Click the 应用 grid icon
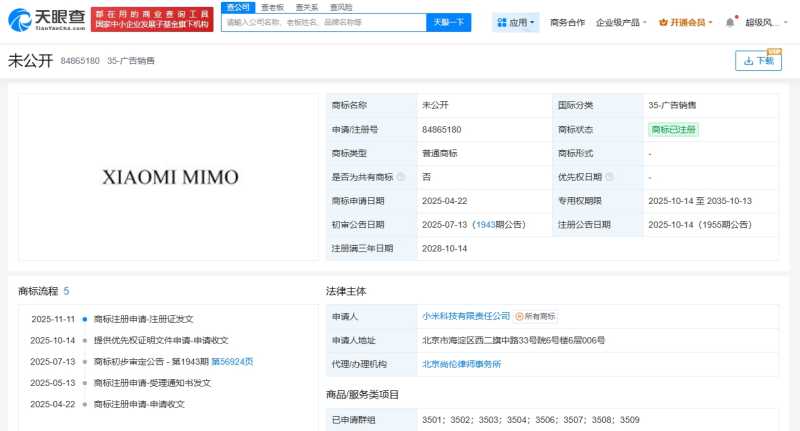Screen dimensions: 800x431 click(x=502, y=22)
